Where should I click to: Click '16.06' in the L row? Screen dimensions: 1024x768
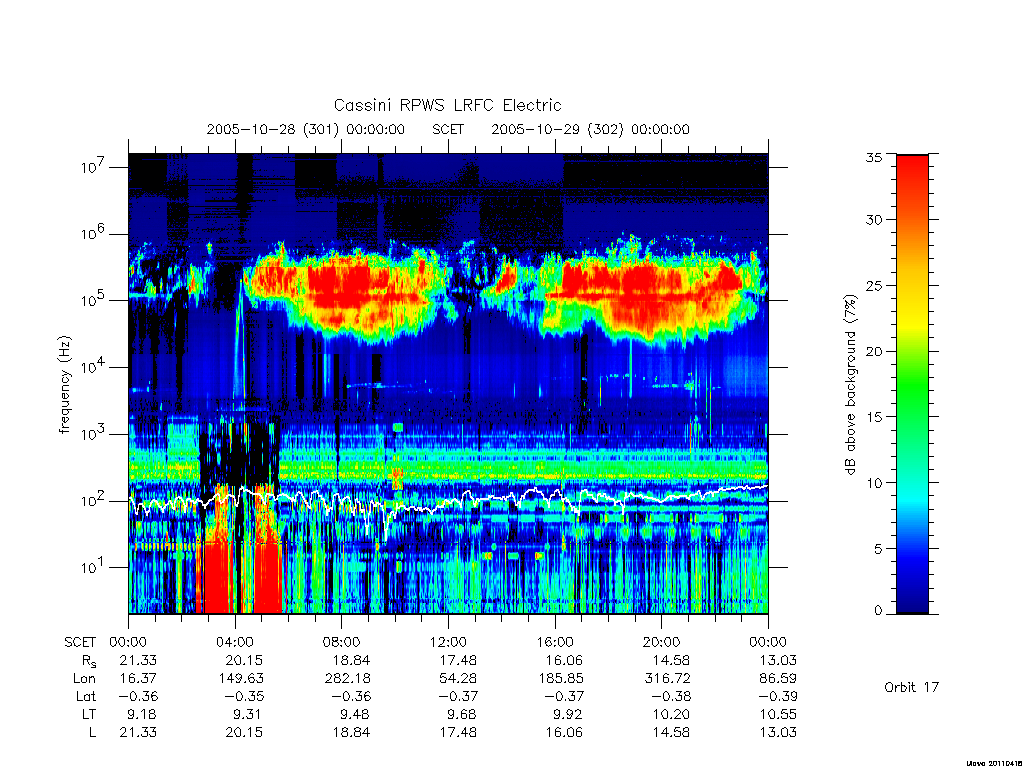pos(564,732)
